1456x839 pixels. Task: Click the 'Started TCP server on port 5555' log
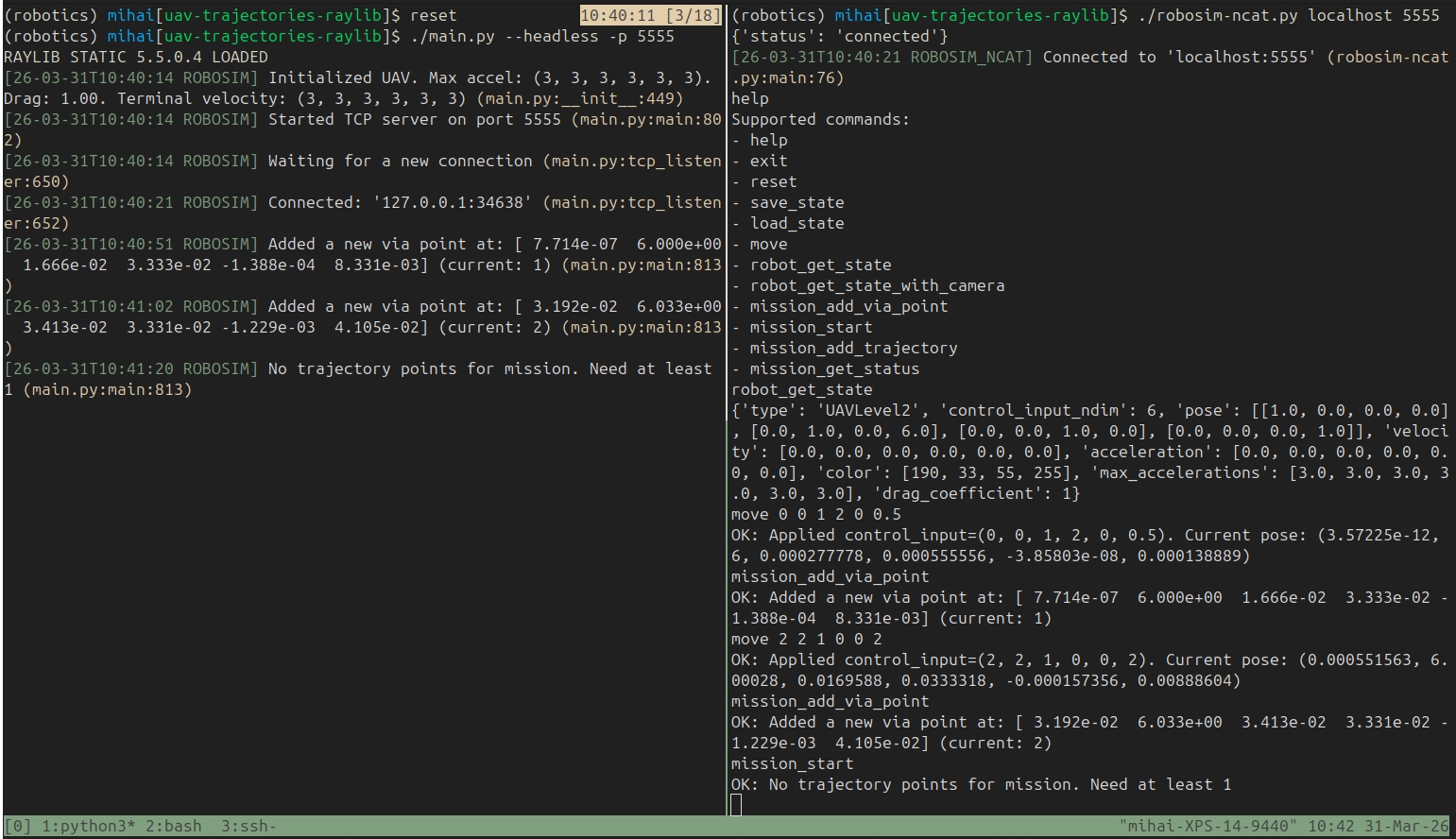415,119
